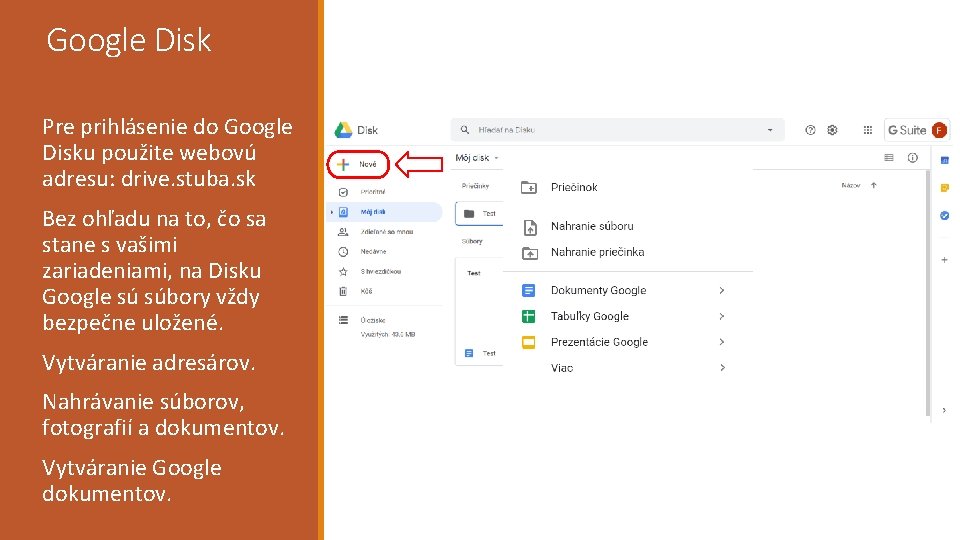Select Môj disk in the sidebar
The width and height of the screenshot is (960, 540).
point(384,212)
